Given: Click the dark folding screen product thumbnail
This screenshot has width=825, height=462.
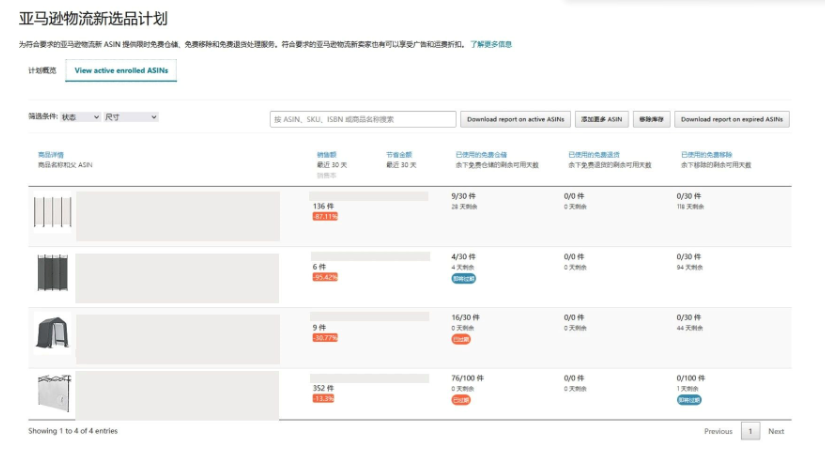Looking at the screenshot, I should click(x=52, y=275).
